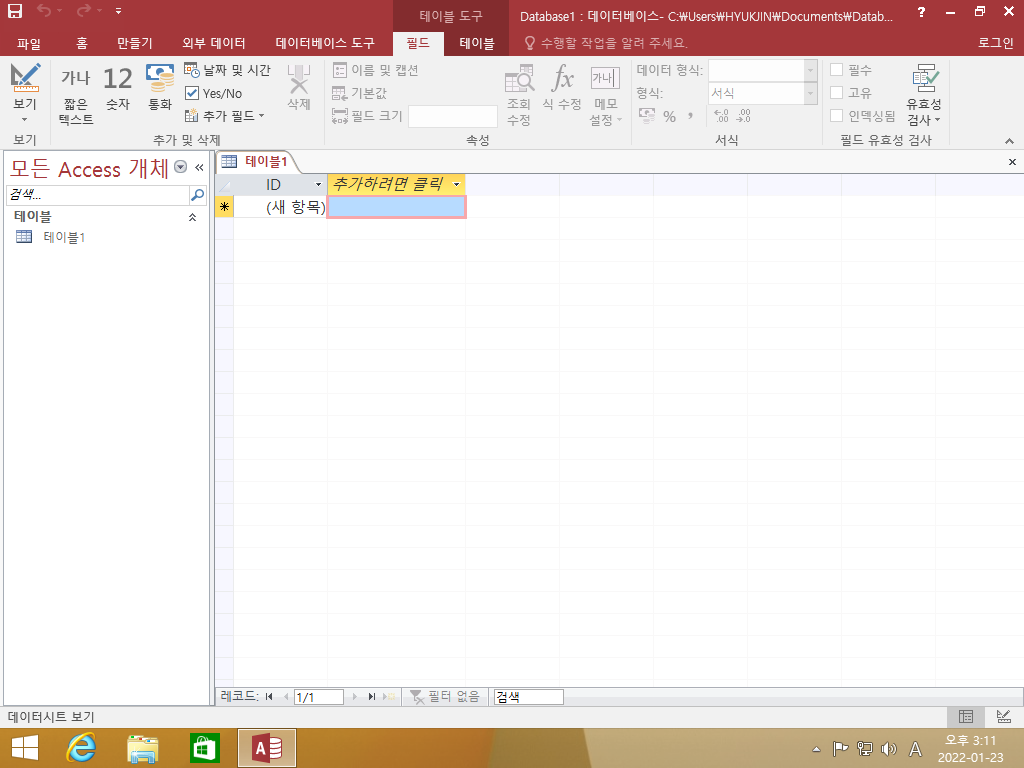Select the new record row selector
This screenshot has width=1024, height=768.
(x=225, y=207)
